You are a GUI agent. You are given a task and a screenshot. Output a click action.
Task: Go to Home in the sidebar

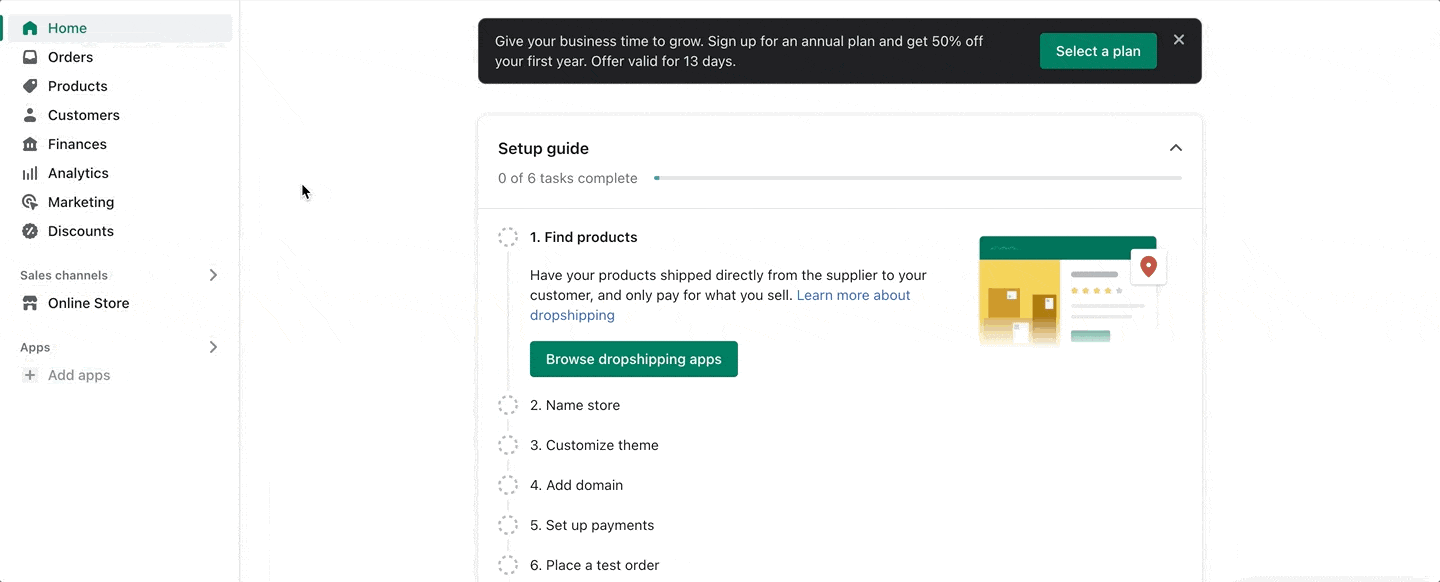point(66,28)
